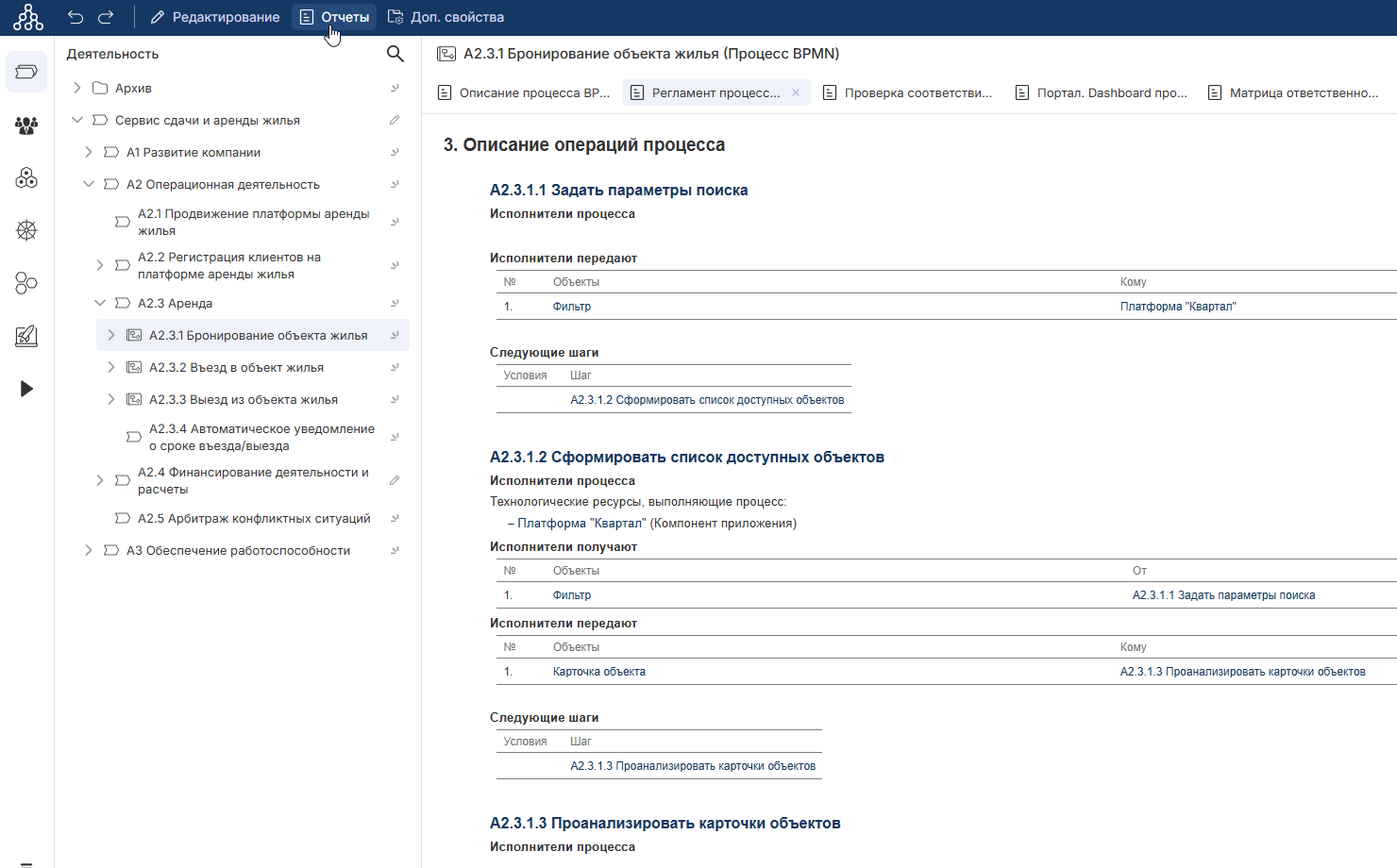Open search in the Деятельность panel

(396, 54)
